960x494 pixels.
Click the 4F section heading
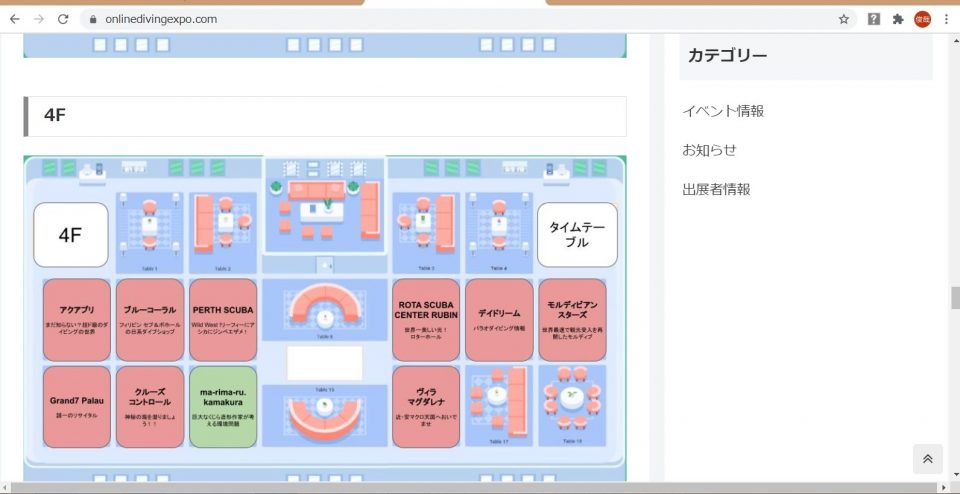[x=325, y=116]
